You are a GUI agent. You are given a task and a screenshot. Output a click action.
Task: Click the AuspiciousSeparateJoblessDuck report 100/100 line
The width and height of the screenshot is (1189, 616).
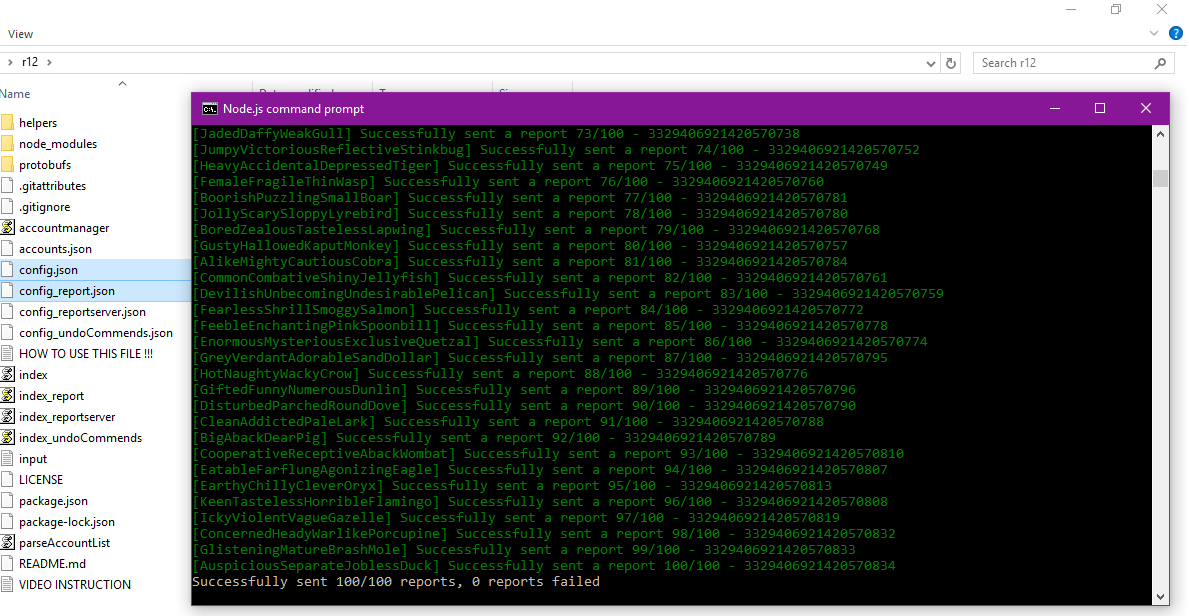543,565
